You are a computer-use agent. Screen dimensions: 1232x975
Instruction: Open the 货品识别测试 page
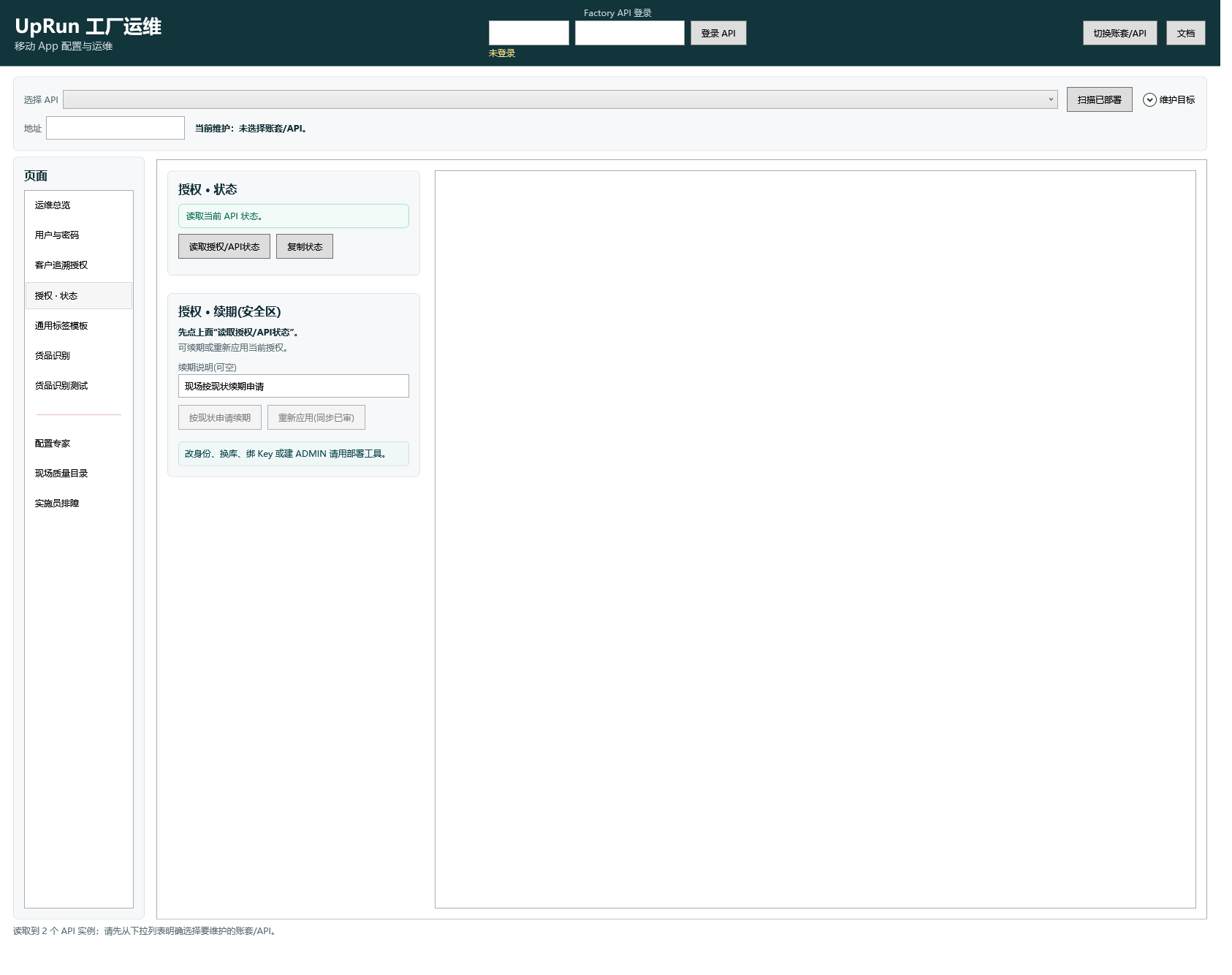[79, 386]
